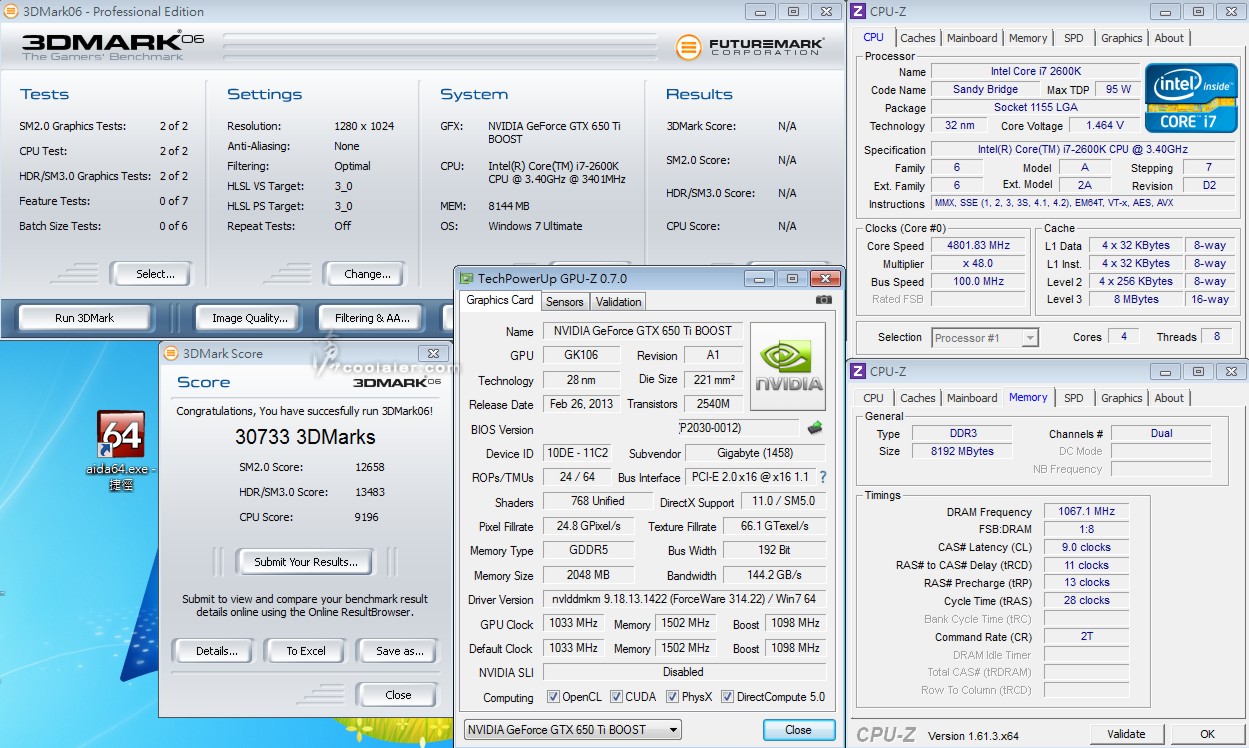The width and height of the screenshot is (1249, 748).
Task: Open Memory tab in CPU-Z processor window
Action: (1028, 38)
